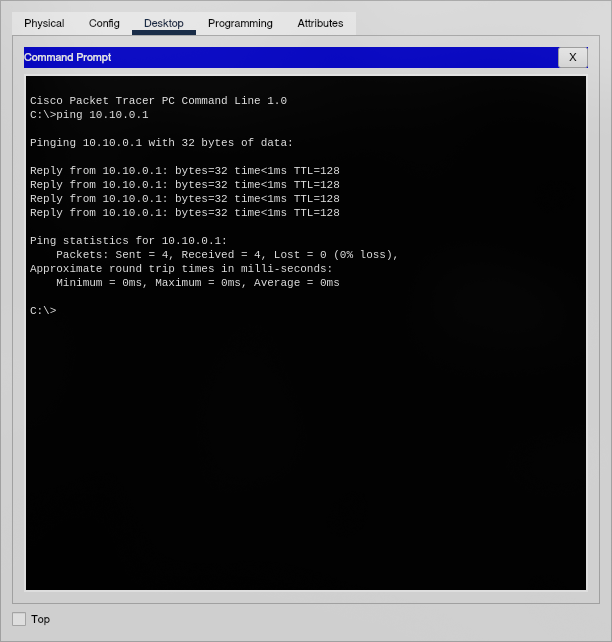Click the Cisco Packet Tracer header line

point(158,101)
